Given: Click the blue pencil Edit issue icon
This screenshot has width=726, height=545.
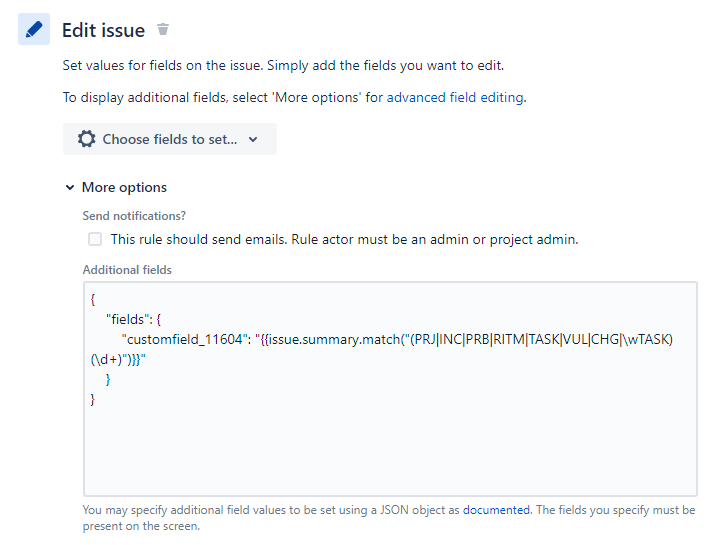Looking at the screenshot, I should tap(34, 30).
